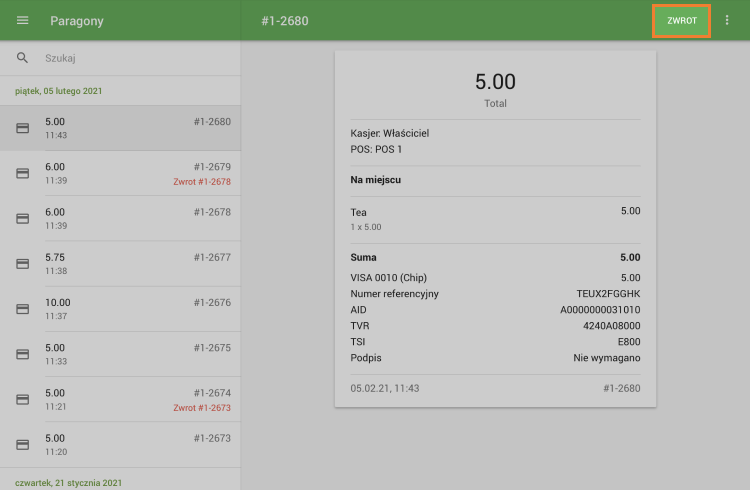The height and width of the screenshot is (490, 750).
Task: Open the three-dot more options menu
Action: pos(727,21)
